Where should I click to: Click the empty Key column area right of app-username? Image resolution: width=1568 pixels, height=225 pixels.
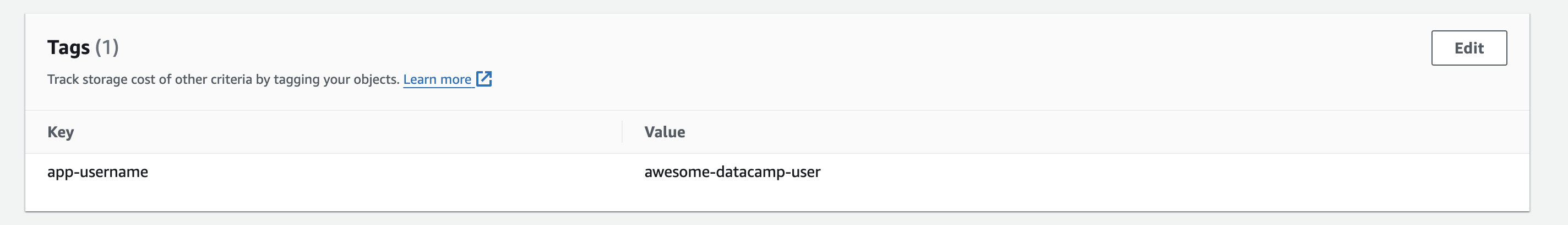coord(384,172)
